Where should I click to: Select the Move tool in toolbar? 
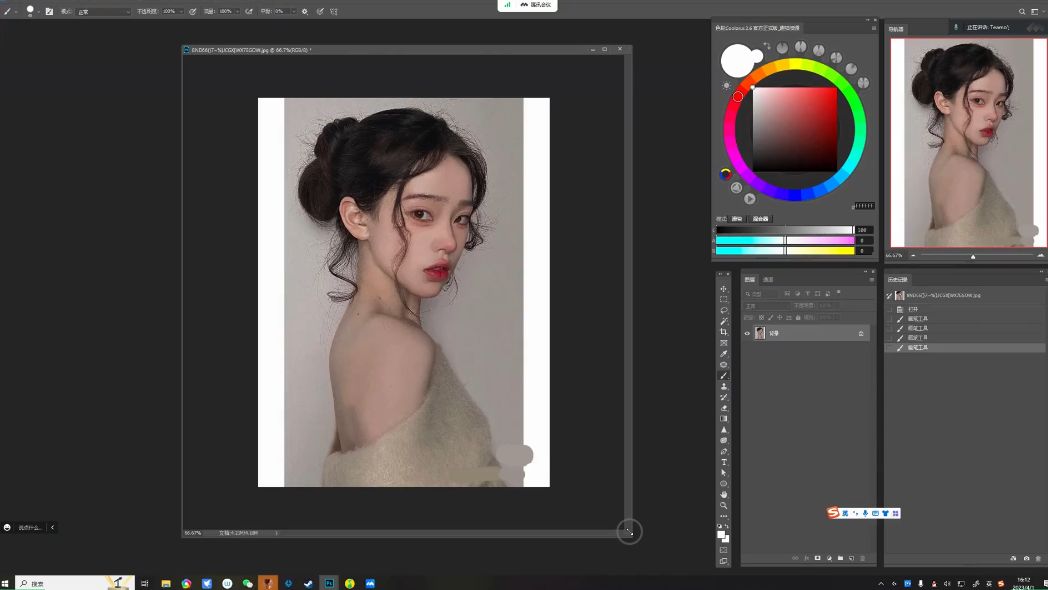(723, 289)
